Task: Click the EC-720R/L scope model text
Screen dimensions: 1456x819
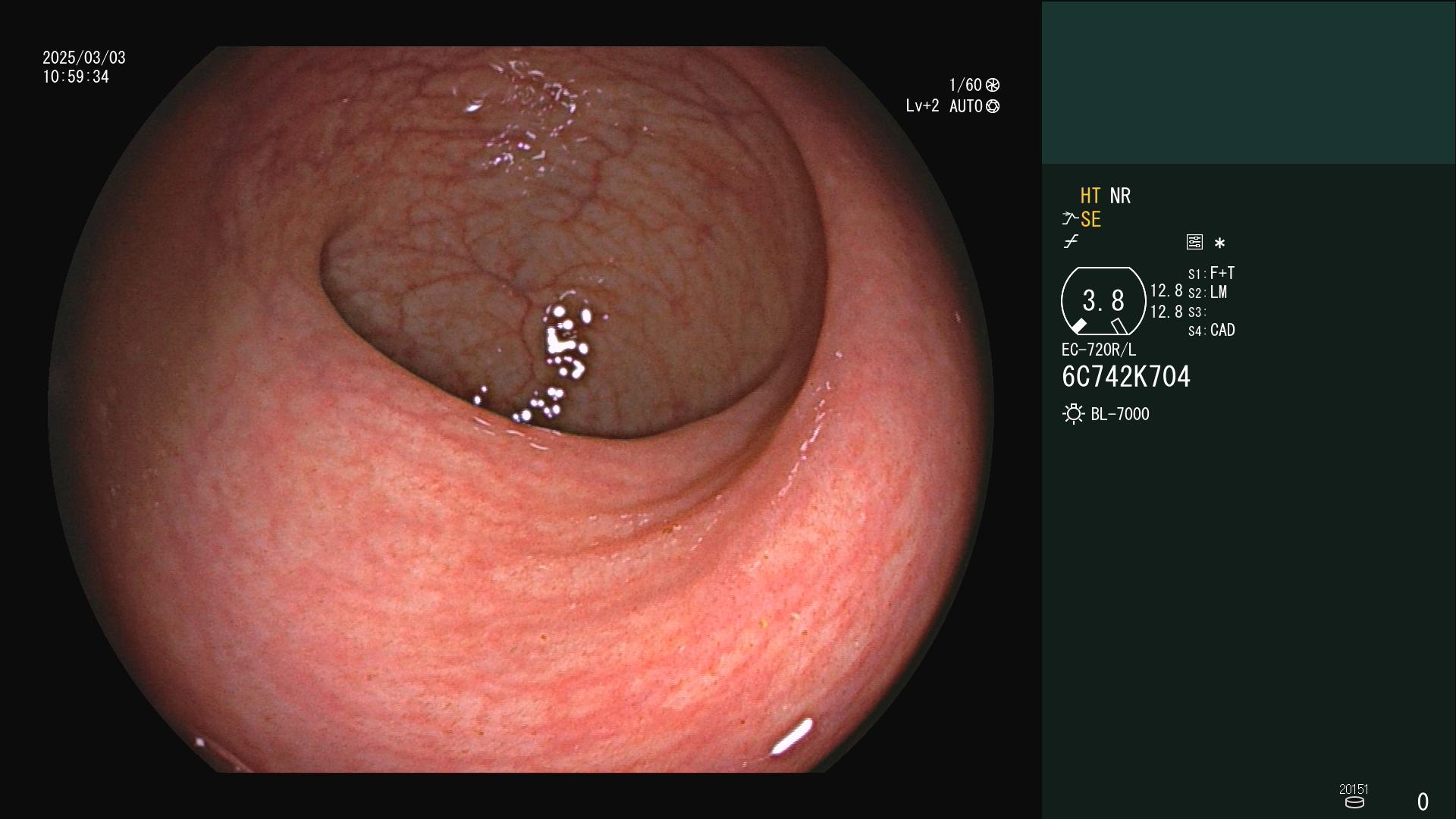Action: (x=1099, y=350)
